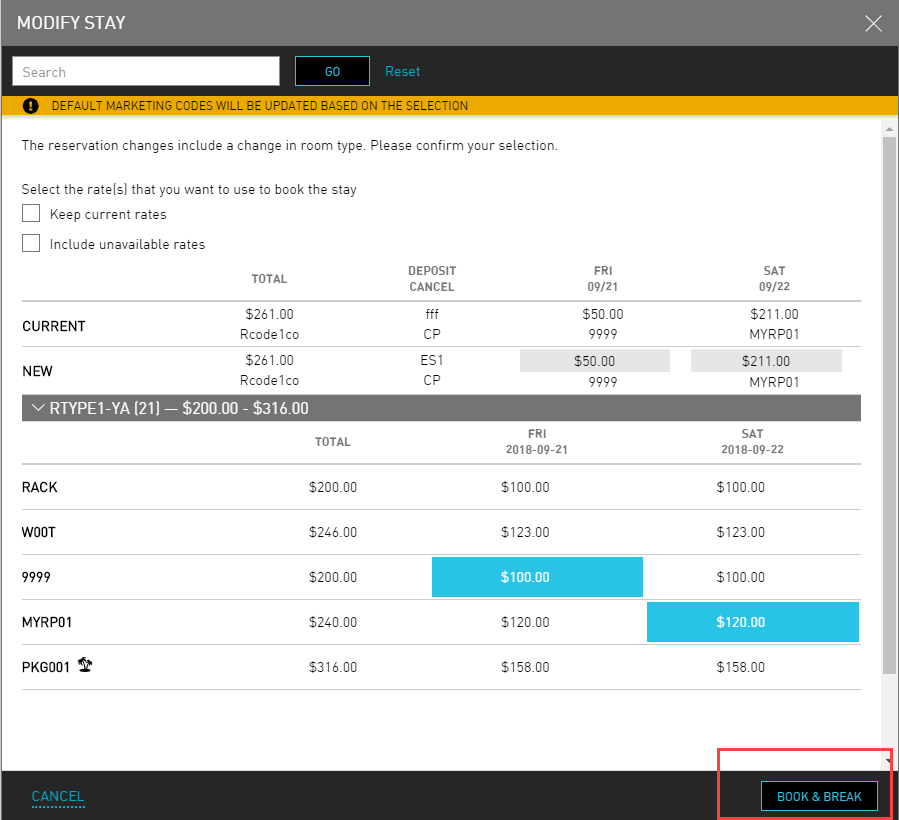Click CURRENT row total $261.00
The width and height of the screenshot is (899, 820).
click(x=269, y=314)
